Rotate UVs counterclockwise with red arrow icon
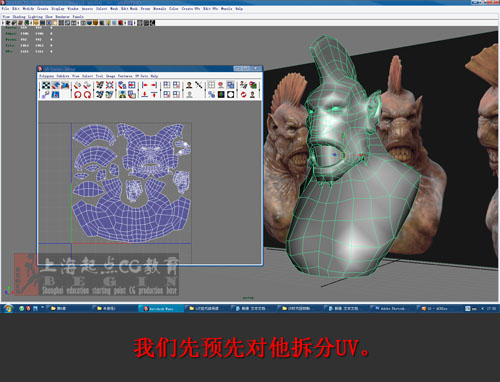The width and height of the screenshot is (500, 382). click(x=77, y=95)
